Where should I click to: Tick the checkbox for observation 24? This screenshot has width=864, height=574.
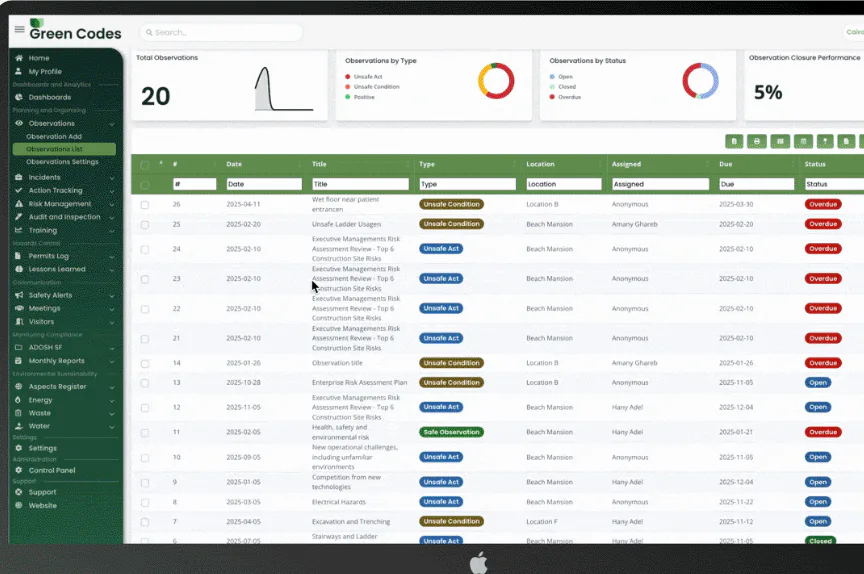click(144, 249)
